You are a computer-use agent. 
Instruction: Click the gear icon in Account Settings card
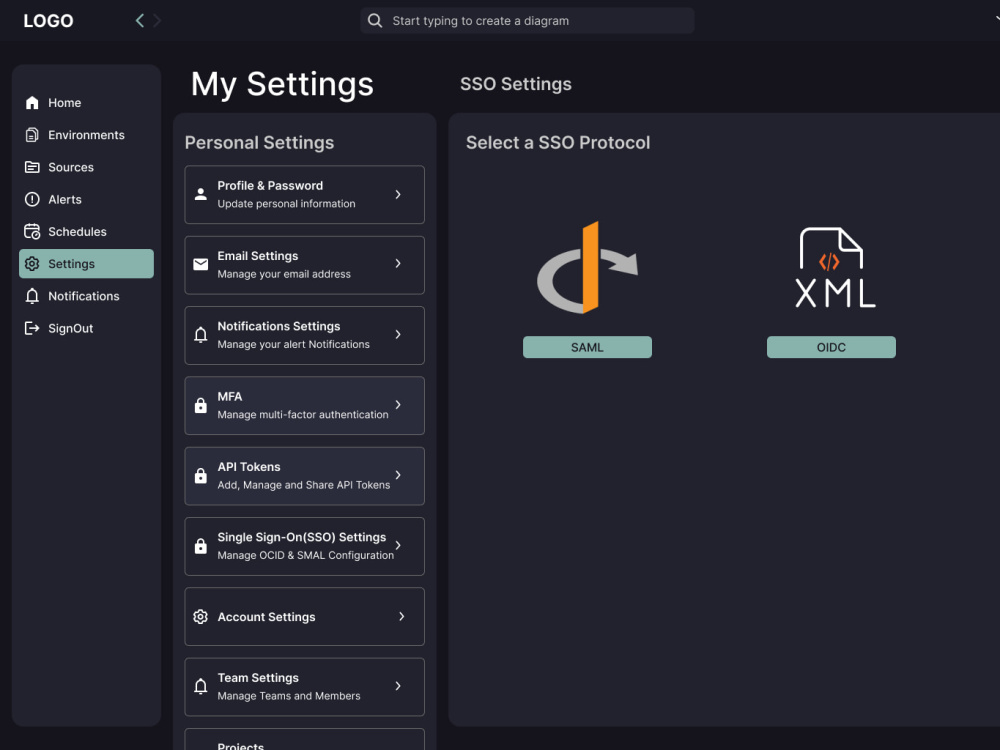[201, 617]
